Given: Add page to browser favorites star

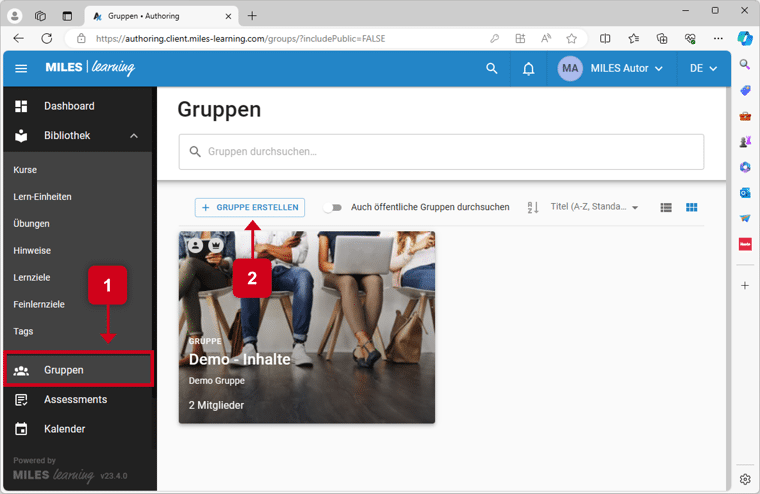Looking at the screenshot, I should 571,39.
